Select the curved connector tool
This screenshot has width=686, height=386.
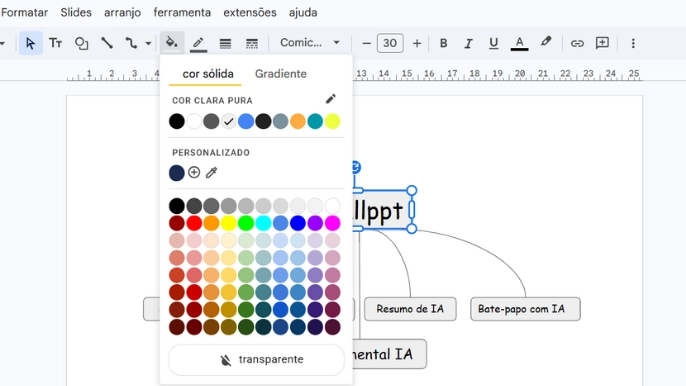pyautogui.click(x=131, y=43)
